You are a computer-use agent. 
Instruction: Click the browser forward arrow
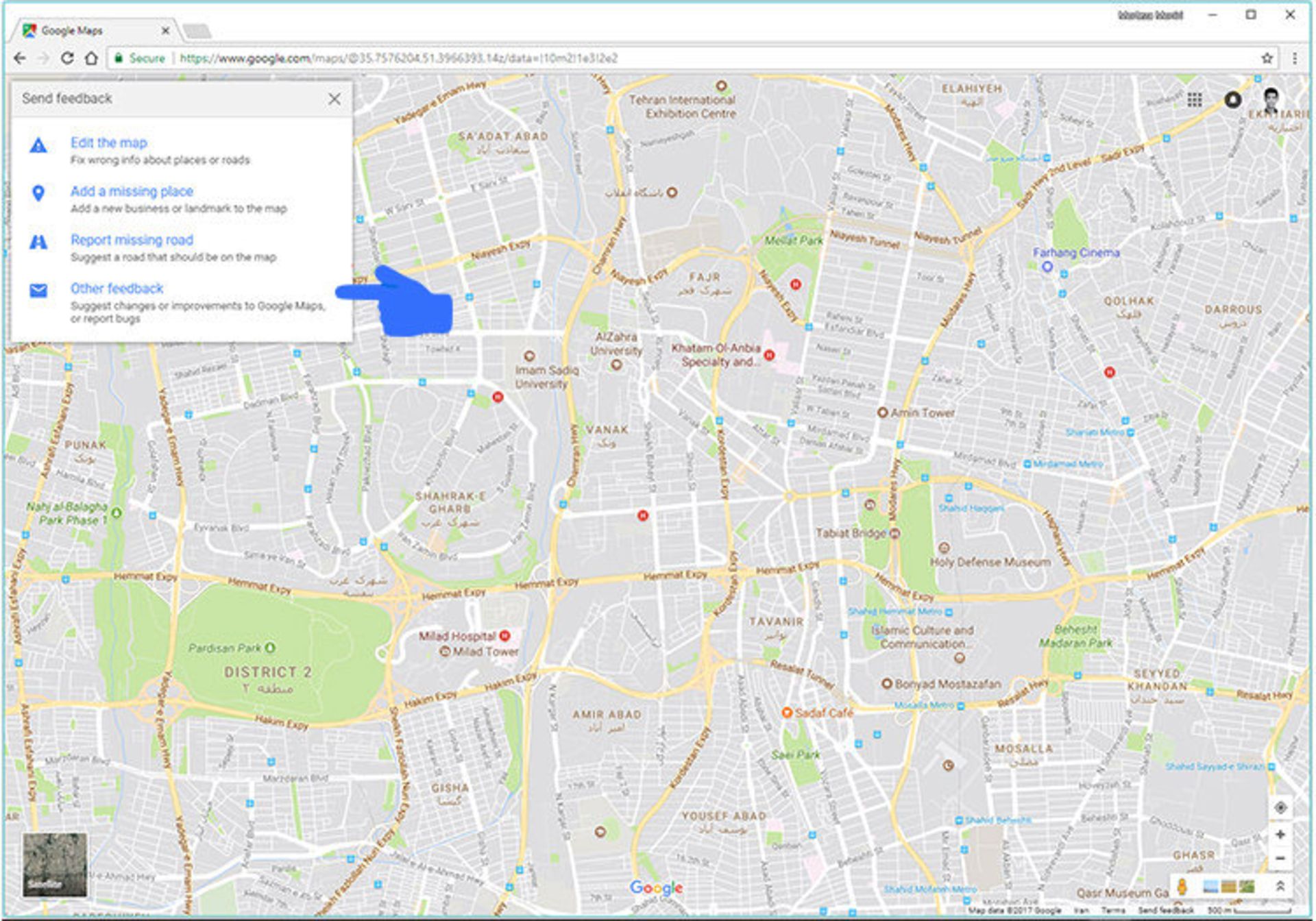point(43,58)
